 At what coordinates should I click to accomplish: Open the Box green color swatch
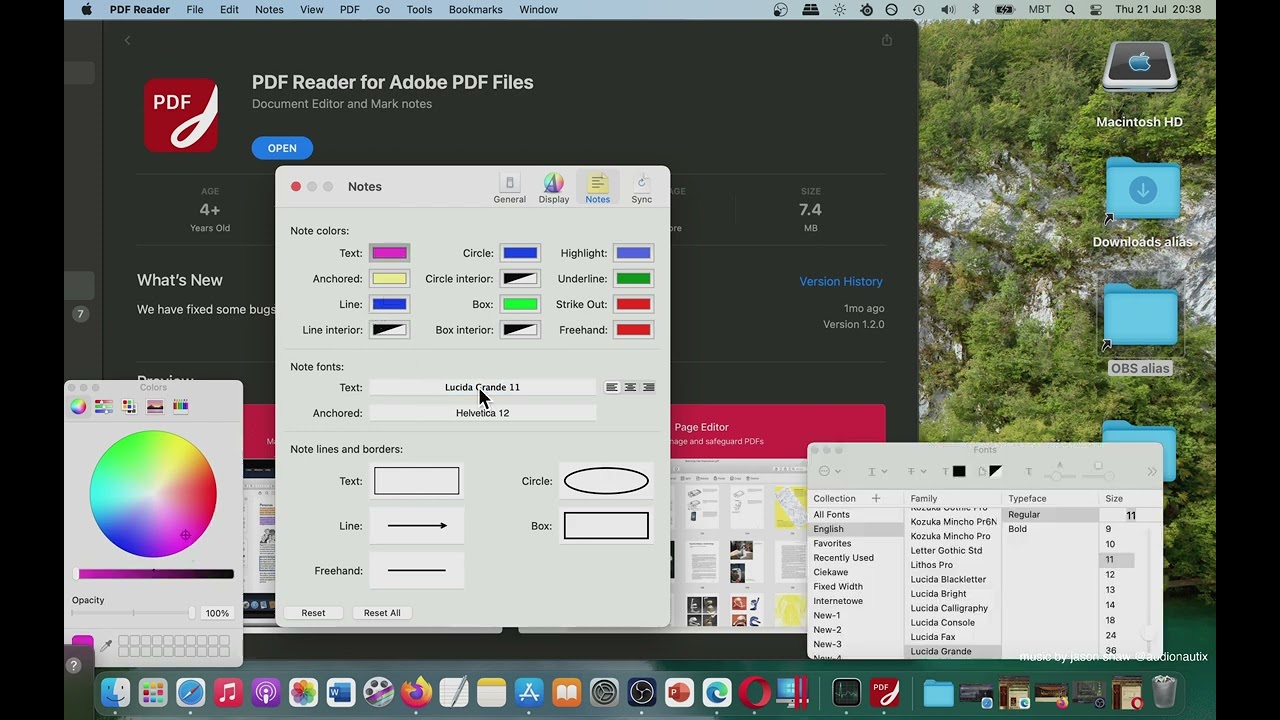(x=520, y=304)
